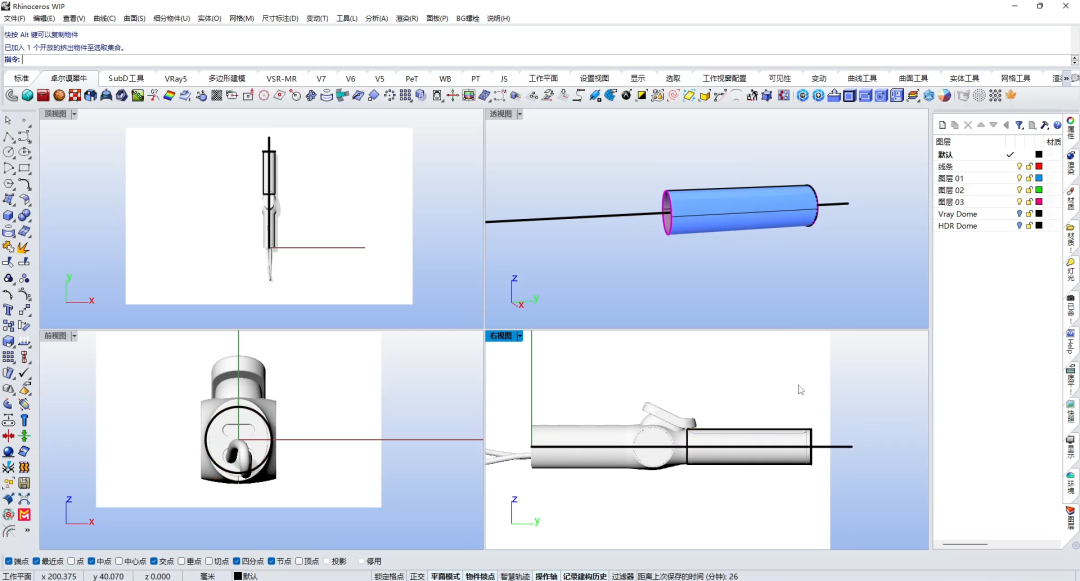Click the basketball-shaped icon in the toolbar

(x=59, y=96)
